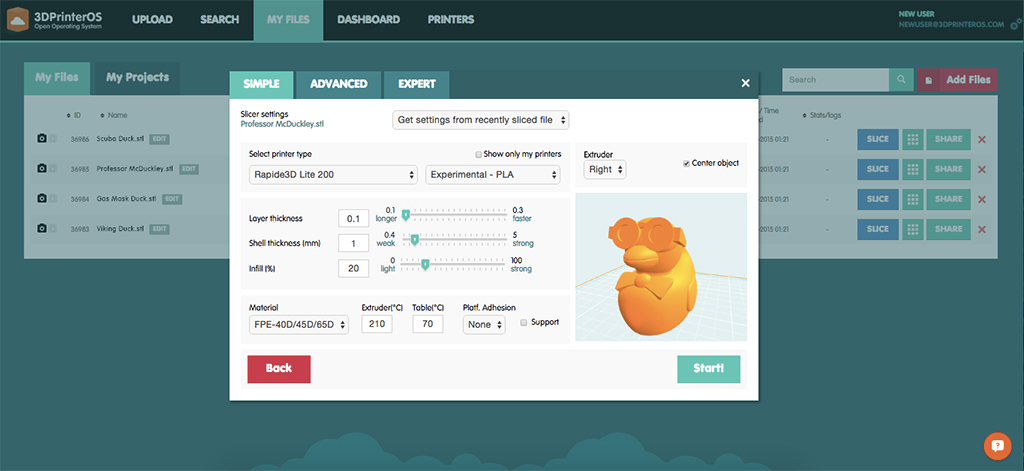Open the orange help chat bubble

click(x=996, y=445)
